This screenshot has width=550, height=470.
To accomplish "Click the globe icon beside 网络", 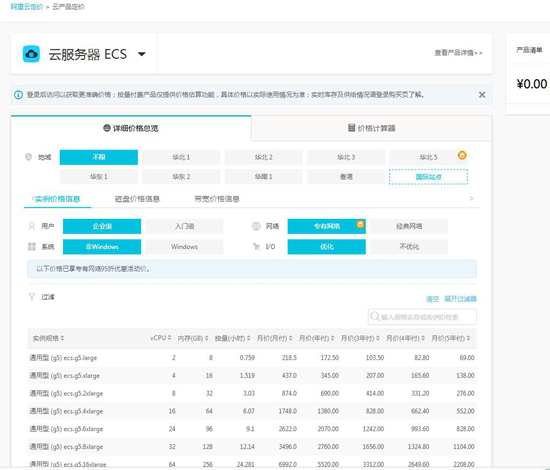I will [x=256, y=226].
